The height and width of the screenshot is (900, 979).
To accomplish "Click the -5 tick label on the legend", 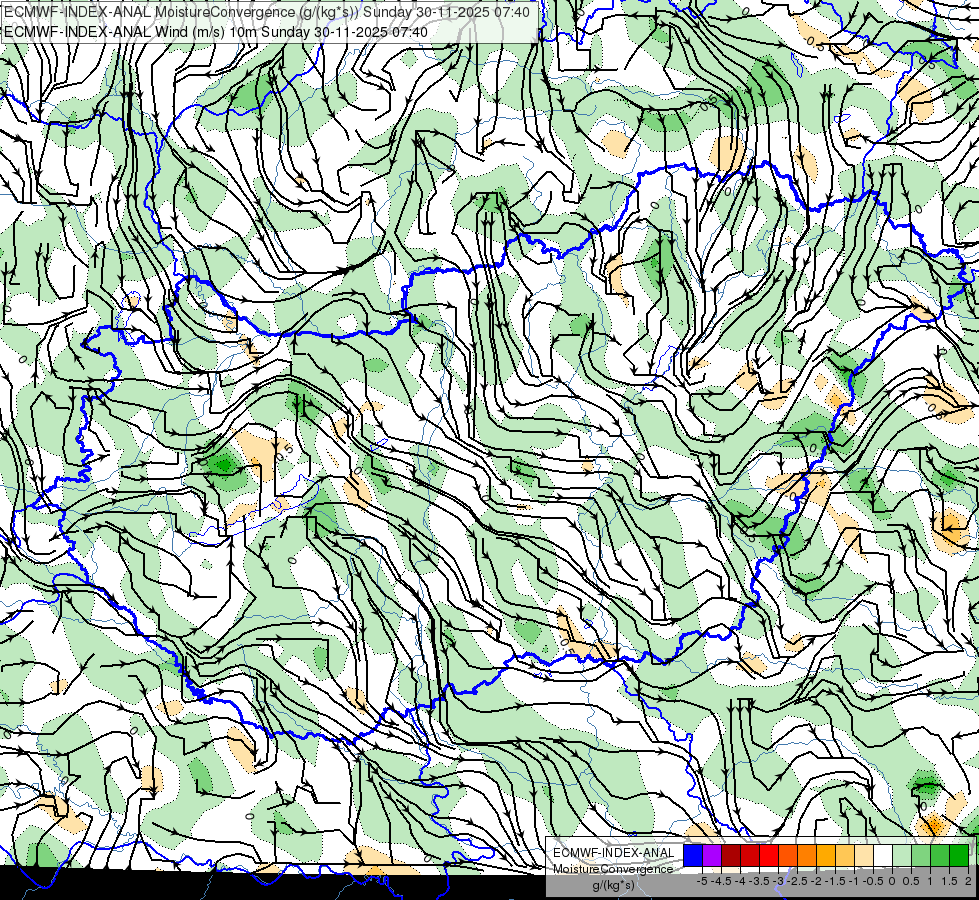I will pos(702,881).
